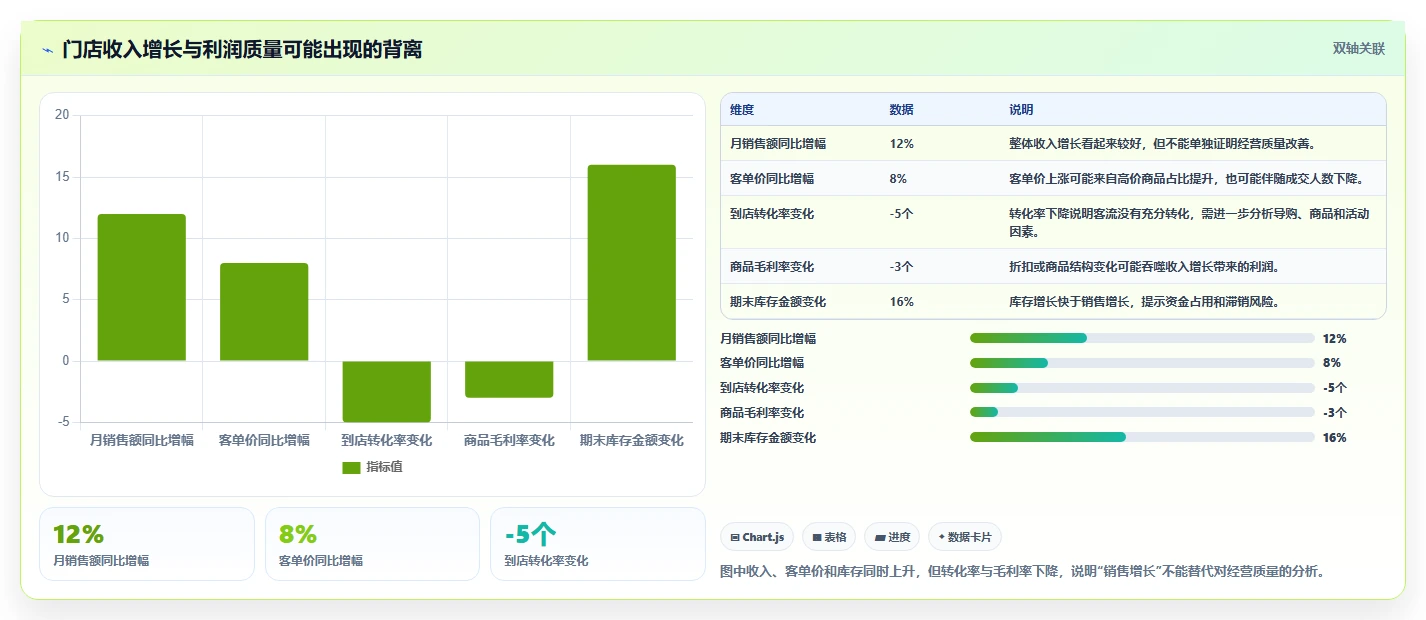Click the 指标值 legend color swatch
Viewport: 1426px width, 620px height.
point(351,467)
